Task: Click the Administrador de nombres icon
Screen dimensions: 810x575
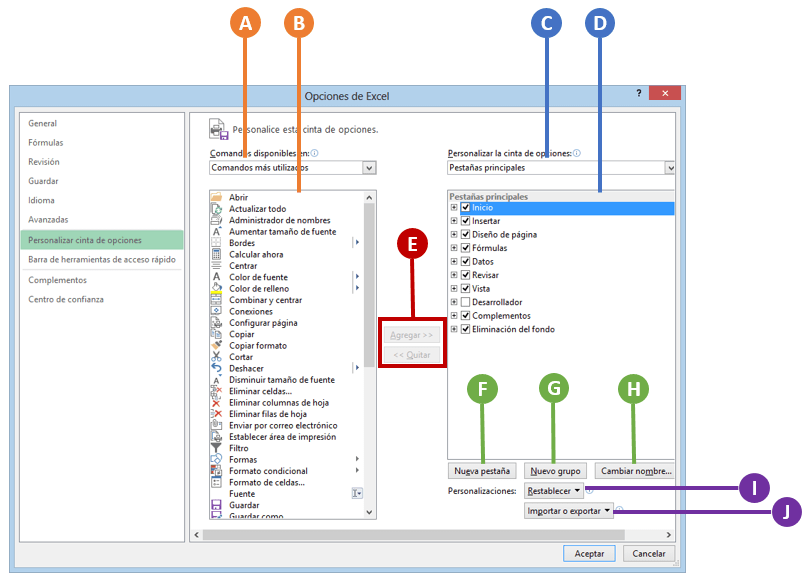Action: tap(216, 220)
